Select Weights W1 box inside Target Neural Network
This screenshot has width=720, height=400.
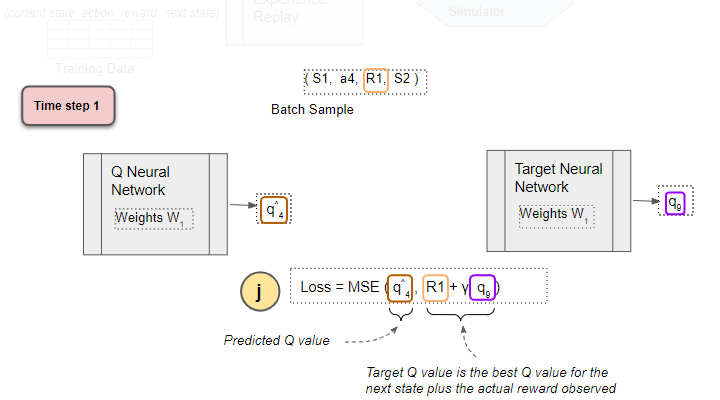click(555, 214)
